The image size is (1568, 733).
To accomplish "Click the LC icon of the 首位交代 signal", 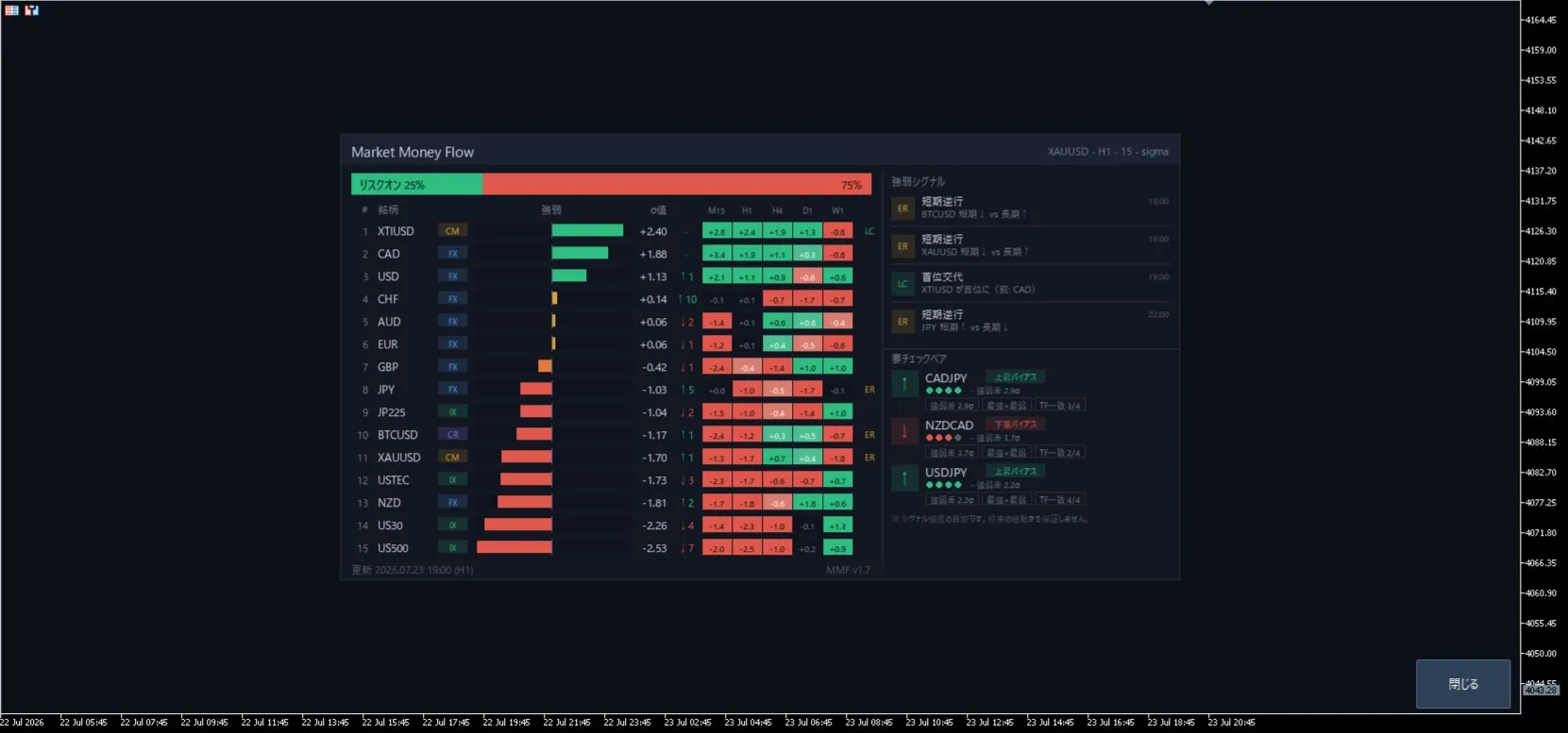I will point(902,284).
